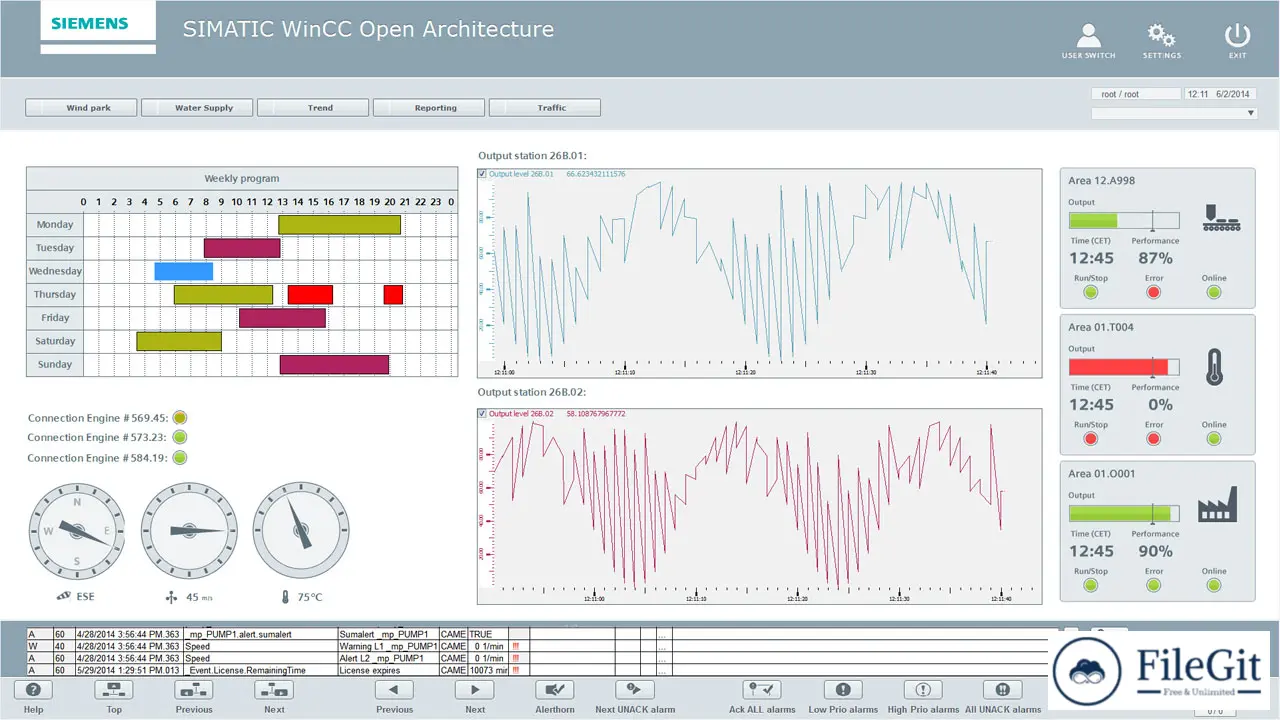
Task: Click Area 12.A998 output progress bar
Action: tap(1124, 220)
